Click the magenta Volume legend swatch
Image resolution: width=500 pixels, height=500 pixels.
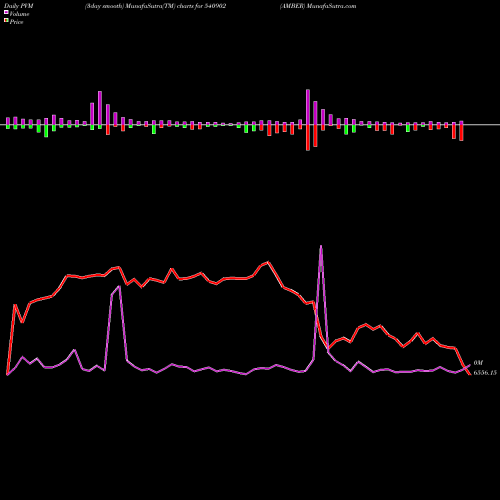click(x=6, y=12)
